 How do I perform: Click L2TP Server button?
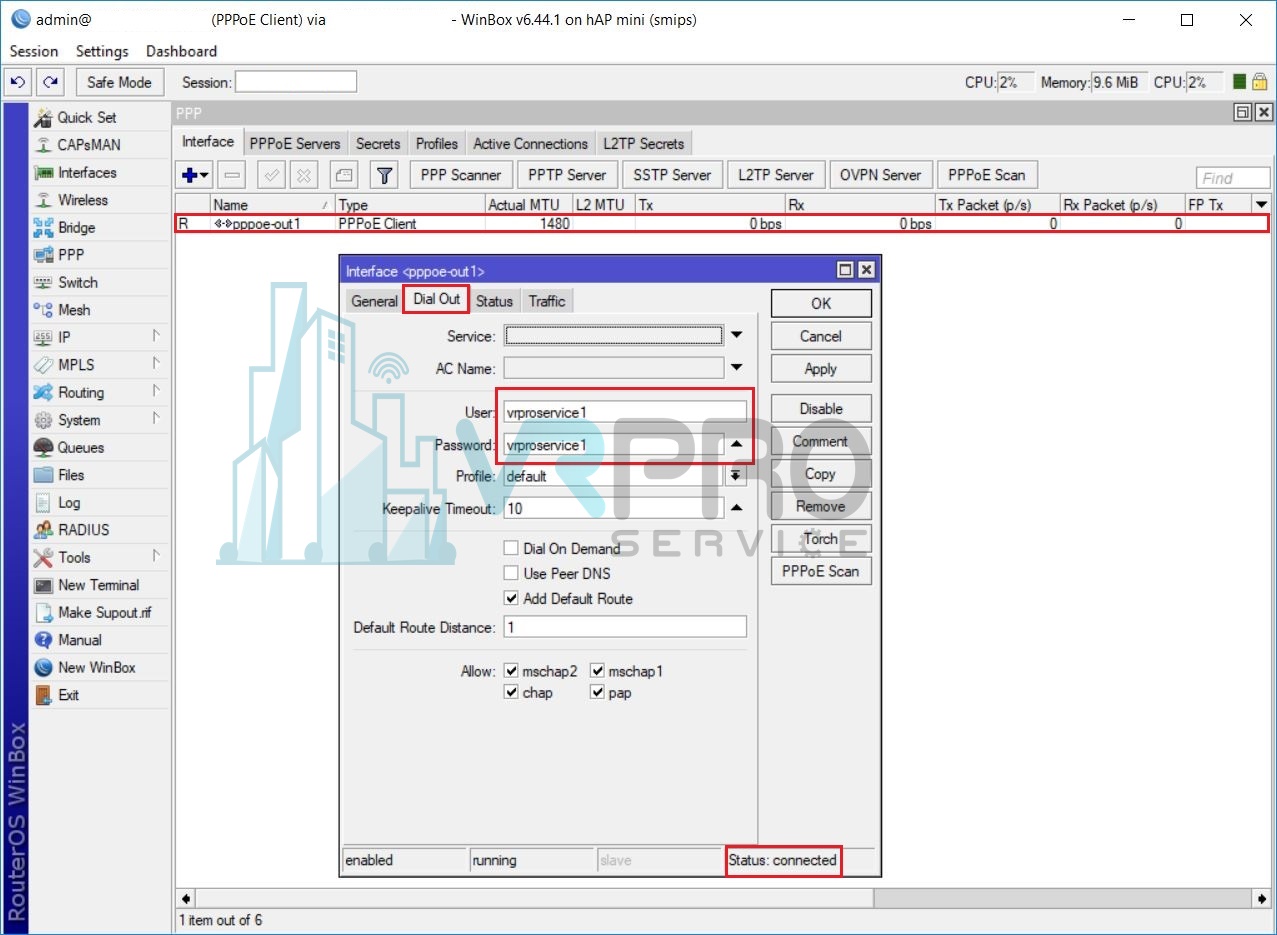click(776, 175)
